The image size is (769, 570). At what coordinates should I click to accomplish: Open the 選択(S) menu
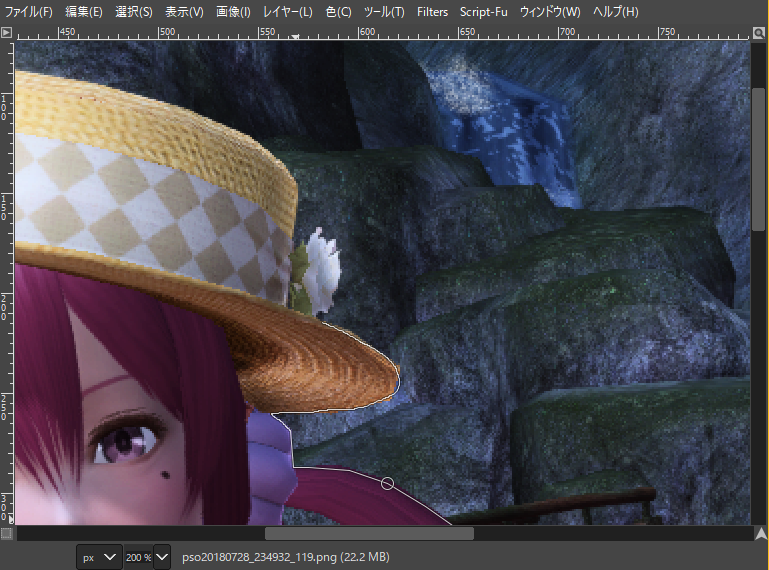[133, 12]
